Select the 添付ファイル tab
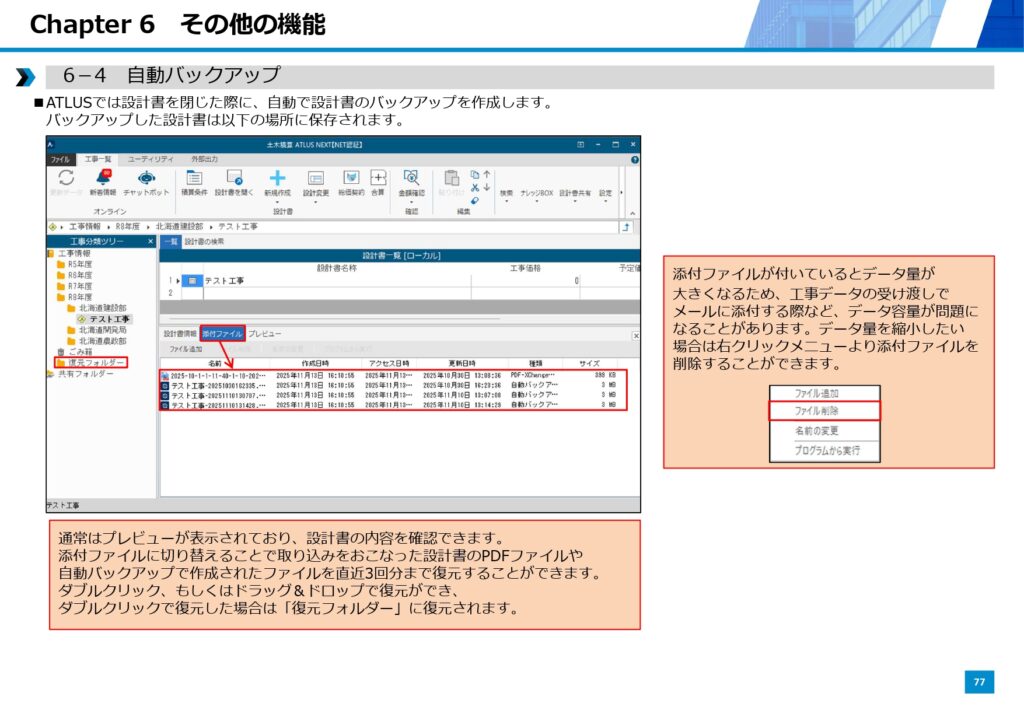 tap(222, 333)
